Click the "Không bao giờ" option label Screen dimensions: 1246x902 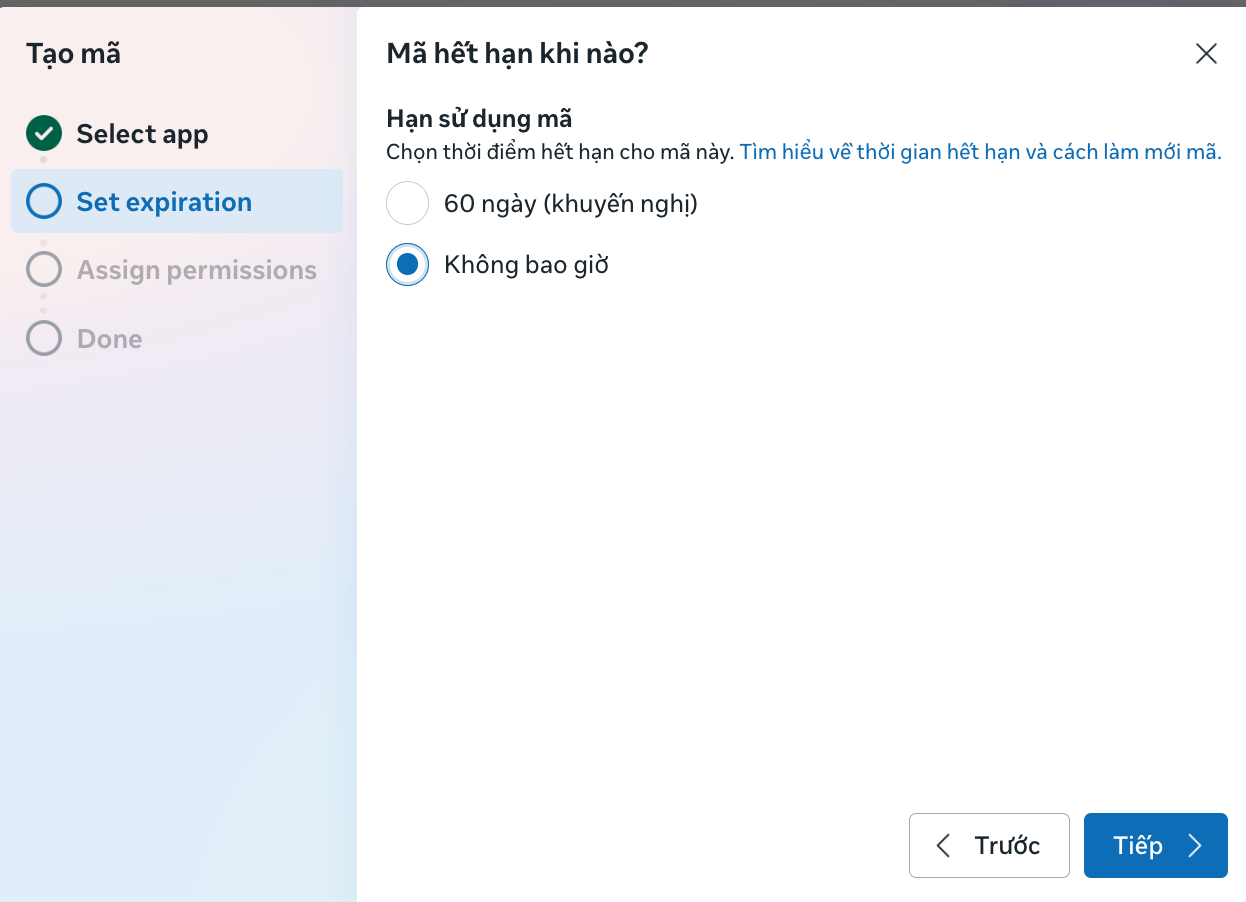(x=526, y=265)
